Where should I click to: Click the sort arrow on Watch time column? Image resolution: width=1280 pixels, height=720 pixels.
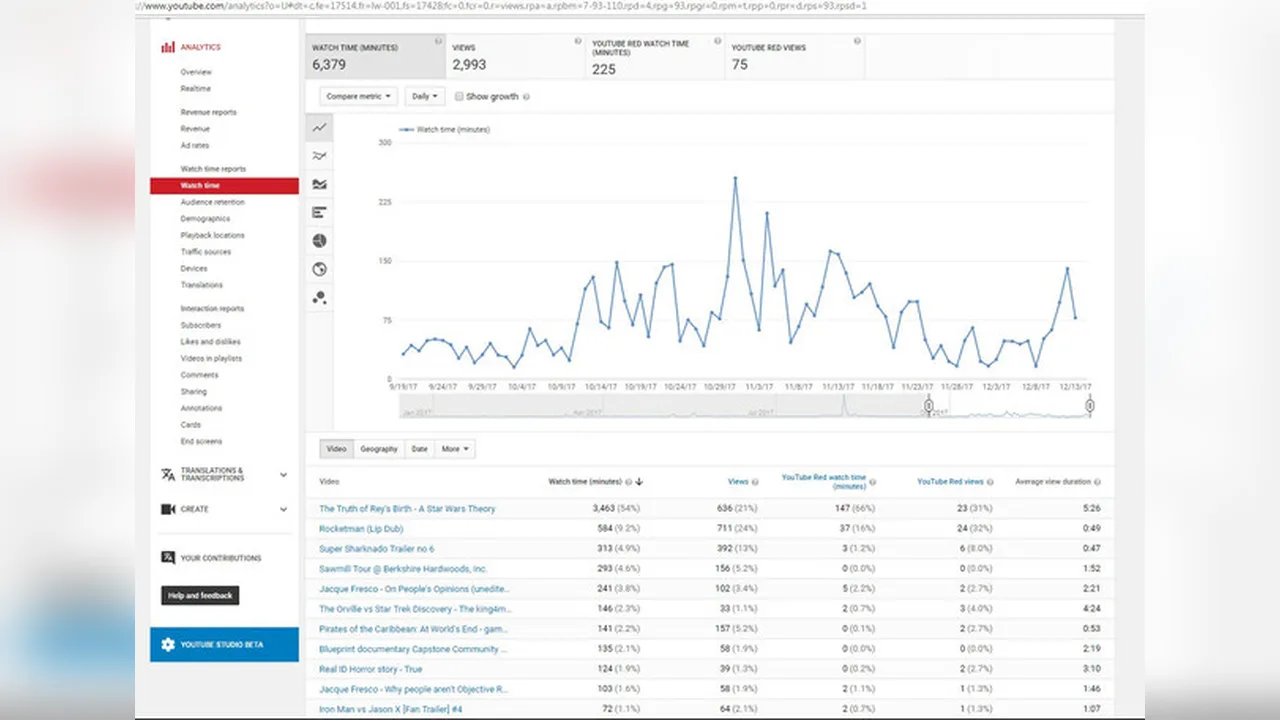639,482
